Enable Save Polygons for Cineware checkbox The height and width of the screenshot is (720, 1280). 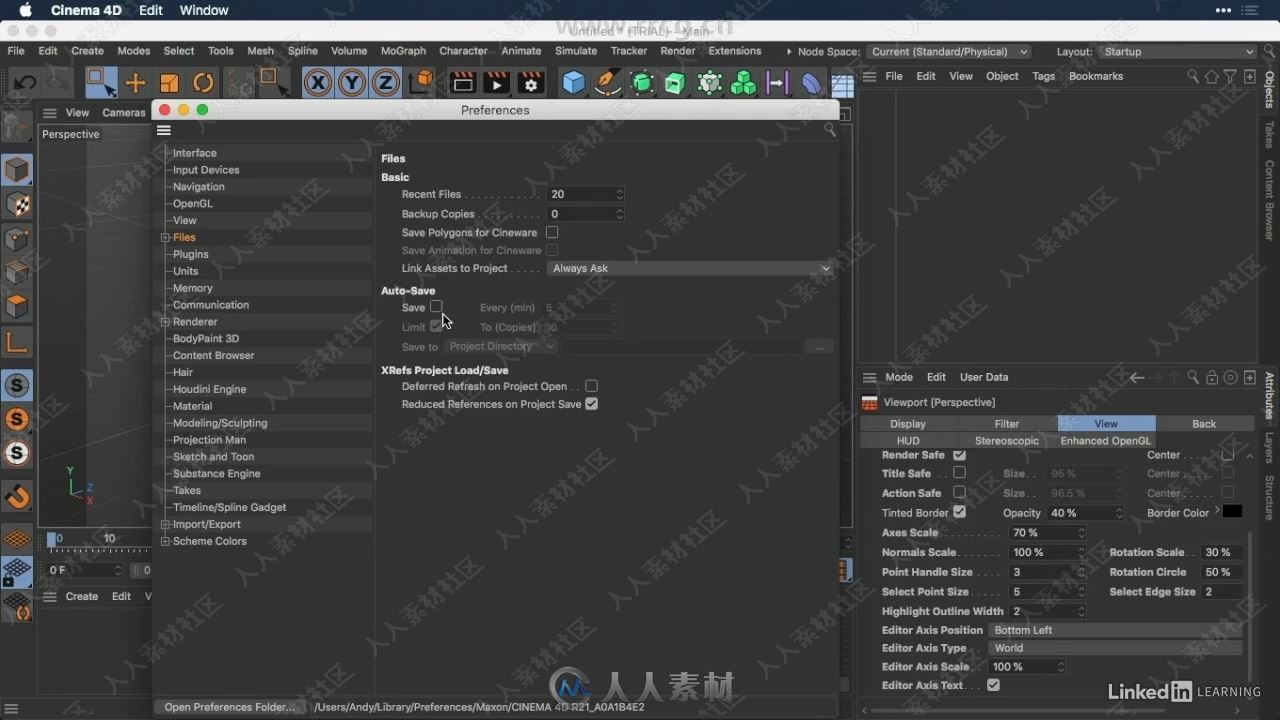tap(552, 232)
